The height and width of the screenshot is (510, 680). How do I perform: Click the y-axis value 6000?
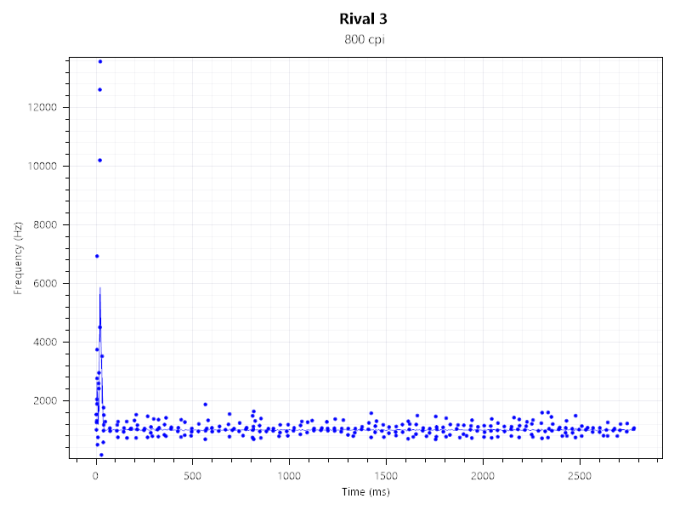tap(45, 283)
